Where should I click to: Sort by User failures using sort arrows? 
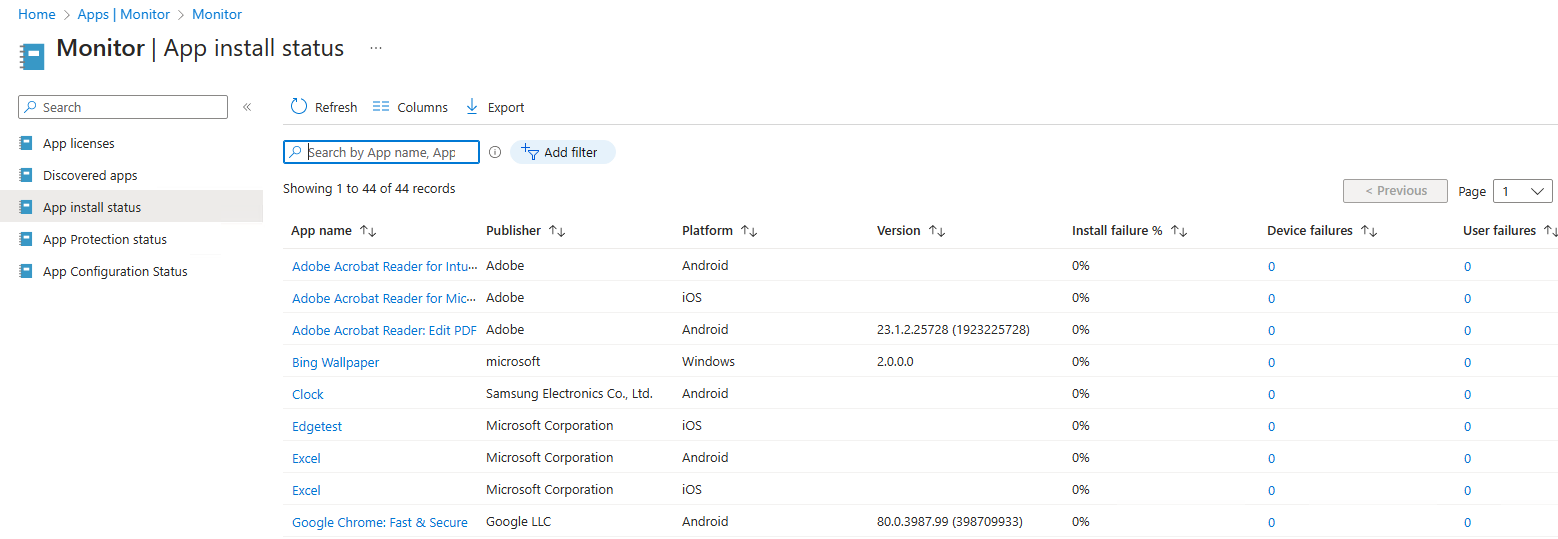(1550, 231)
